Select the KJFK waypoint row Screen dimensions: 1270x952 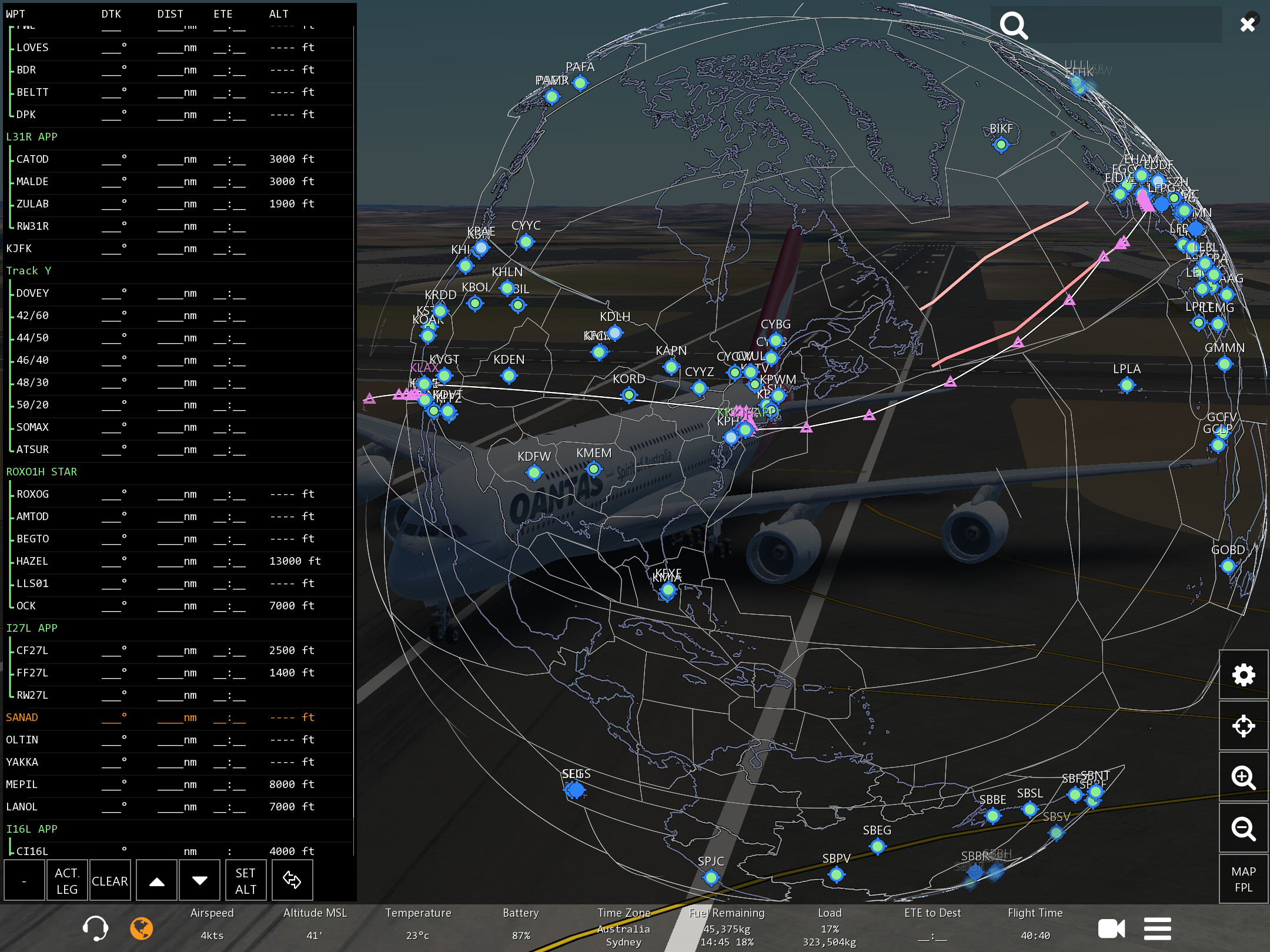(19, 249)
